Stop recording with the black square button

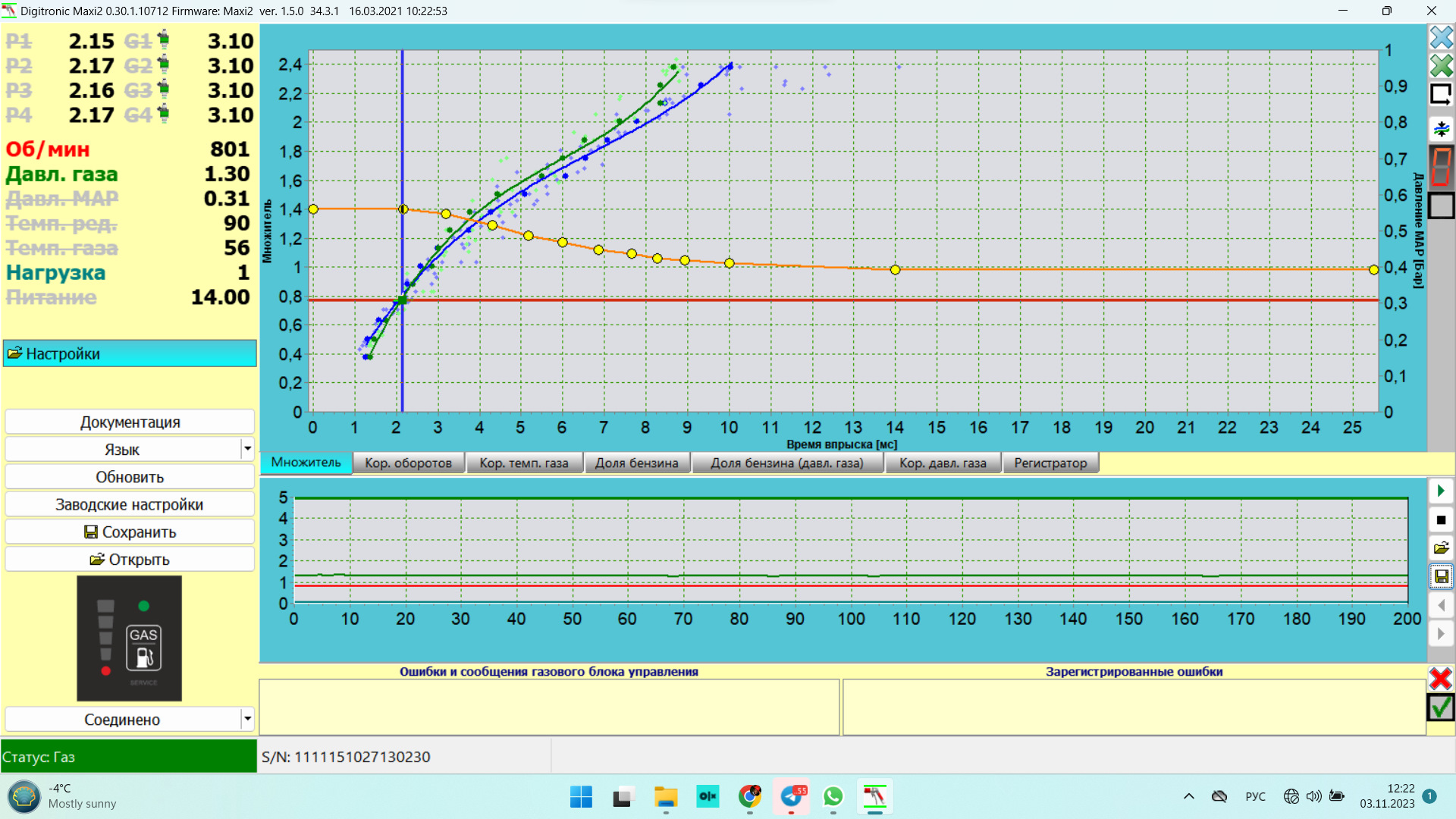click(1441, 520)
